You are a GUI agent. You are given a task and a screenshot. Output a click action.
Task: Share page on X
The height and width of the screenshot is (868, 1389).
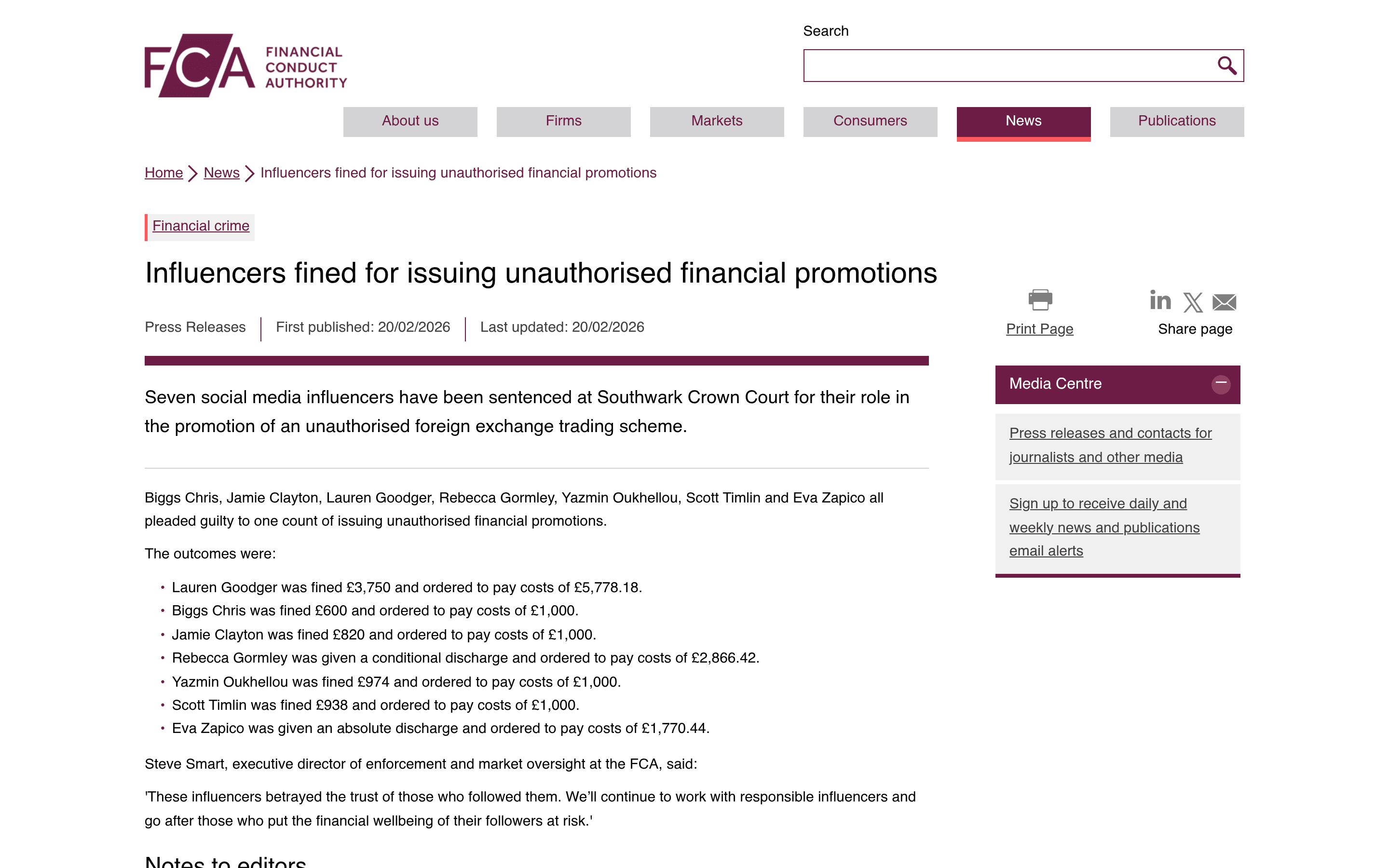tap(1193, 302)
